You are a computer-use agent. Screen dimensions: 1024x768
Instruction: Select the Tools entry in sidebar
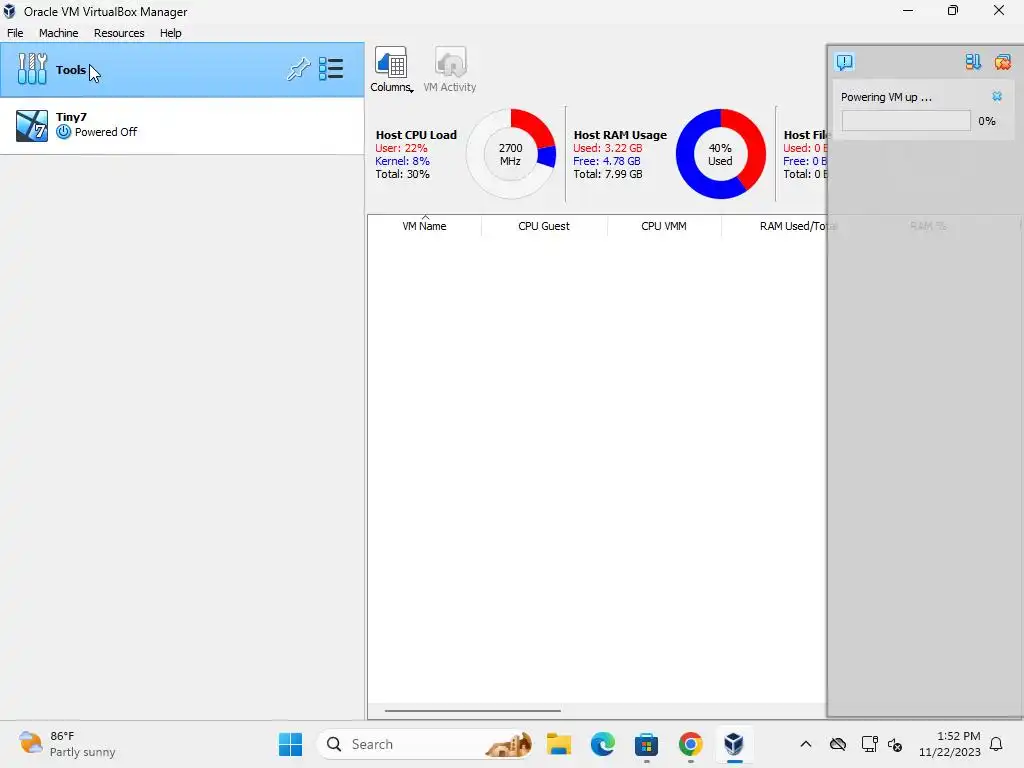[182, 70]
